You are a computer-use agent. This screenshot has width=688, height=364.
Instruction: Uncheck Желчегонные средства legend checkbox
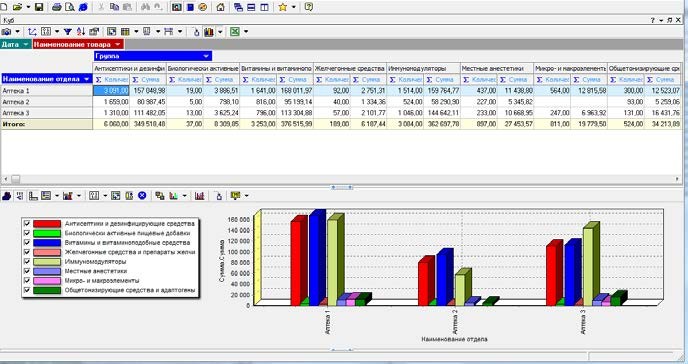tap(27, 252)
